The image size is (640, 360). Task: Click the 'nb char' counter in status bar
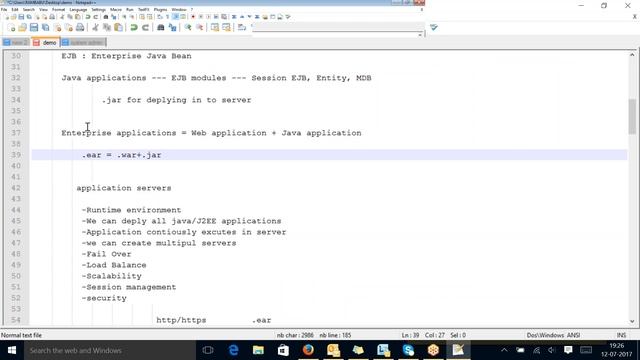pos(295,335)
